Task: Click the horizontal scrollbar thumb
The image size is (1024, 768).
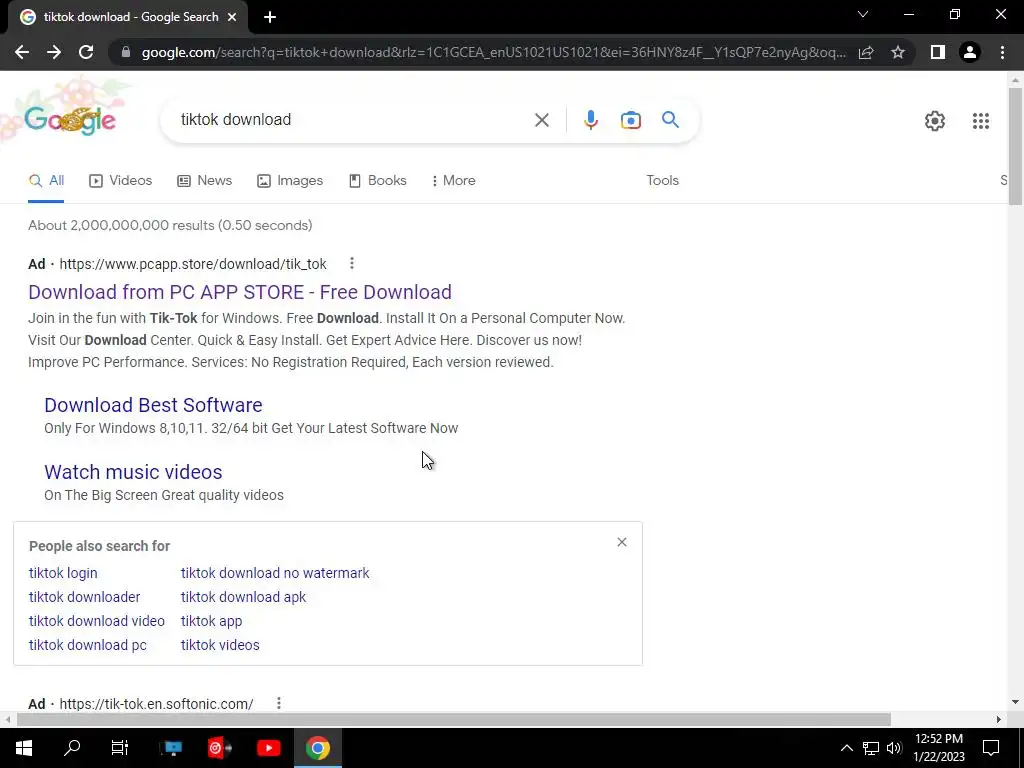Action: pos(454,720)
